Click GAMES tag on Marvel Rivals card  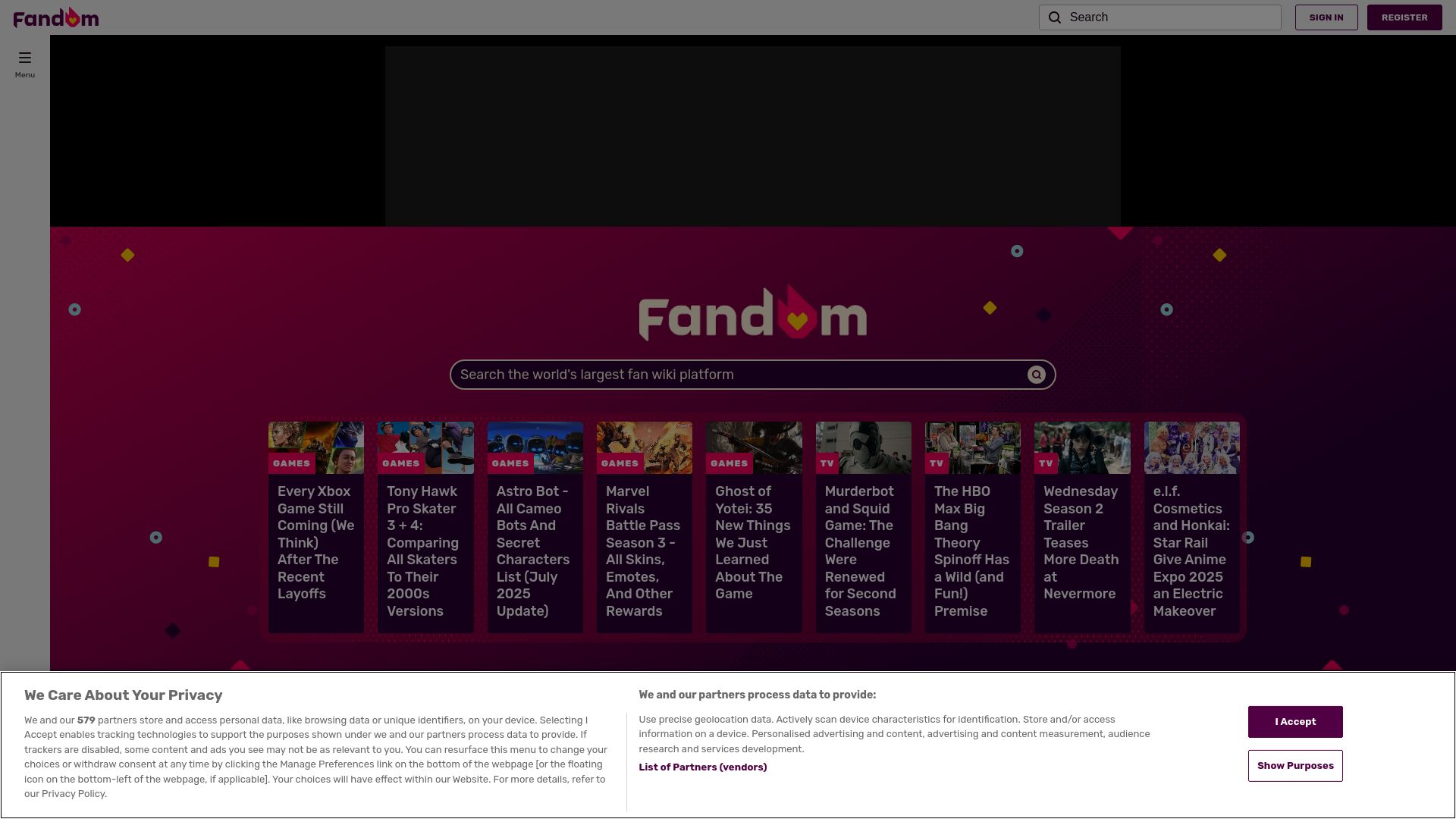click(620, 463)
